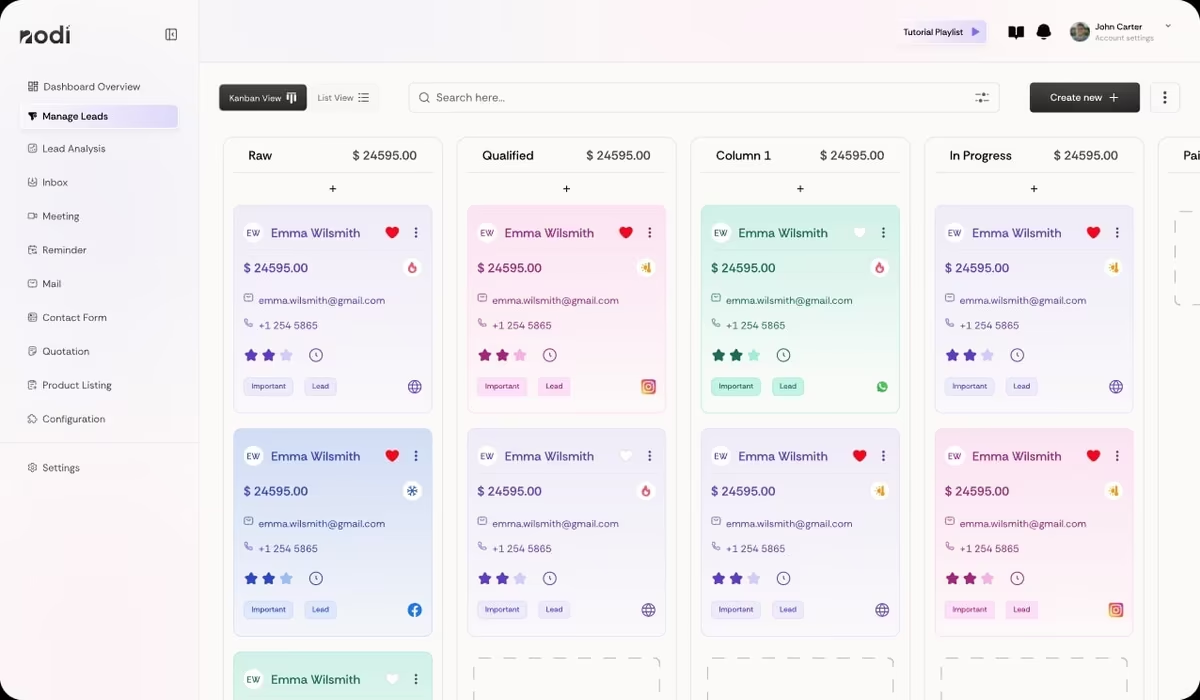This screenshot has height=700, width=1200.
Task: Play the Tutorial Playlist
Action: click(944, 32)
